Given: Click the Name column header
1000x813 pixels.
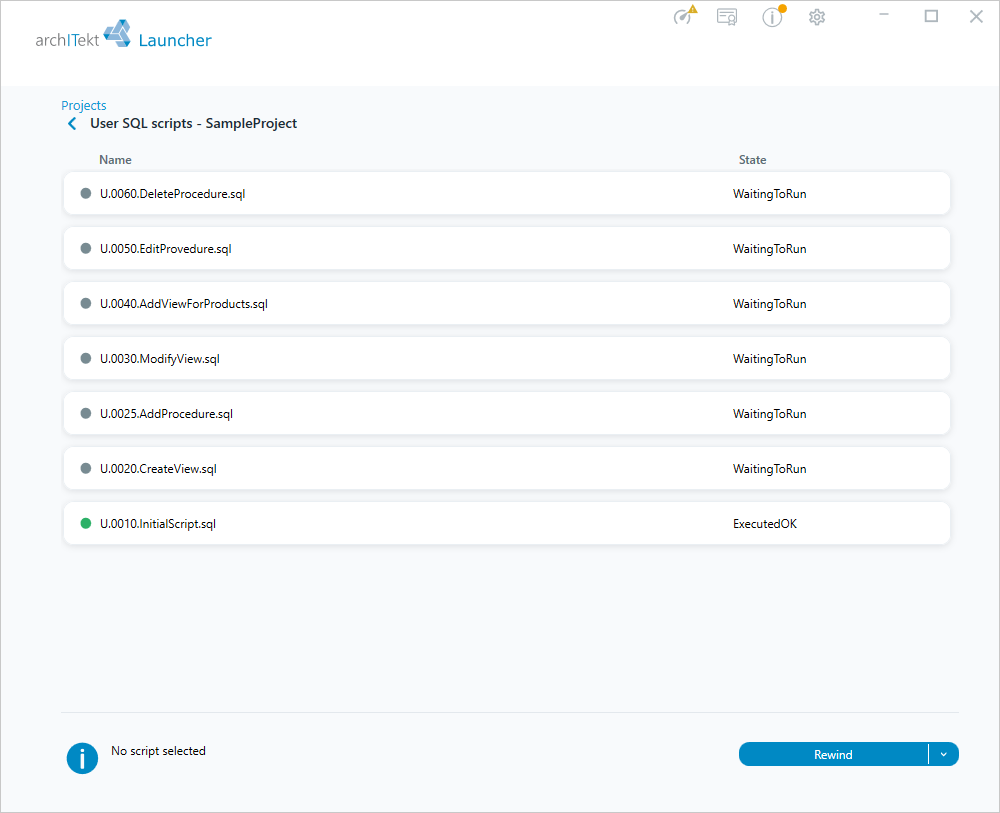Looking at the screenshot, I should pos(115,160).
